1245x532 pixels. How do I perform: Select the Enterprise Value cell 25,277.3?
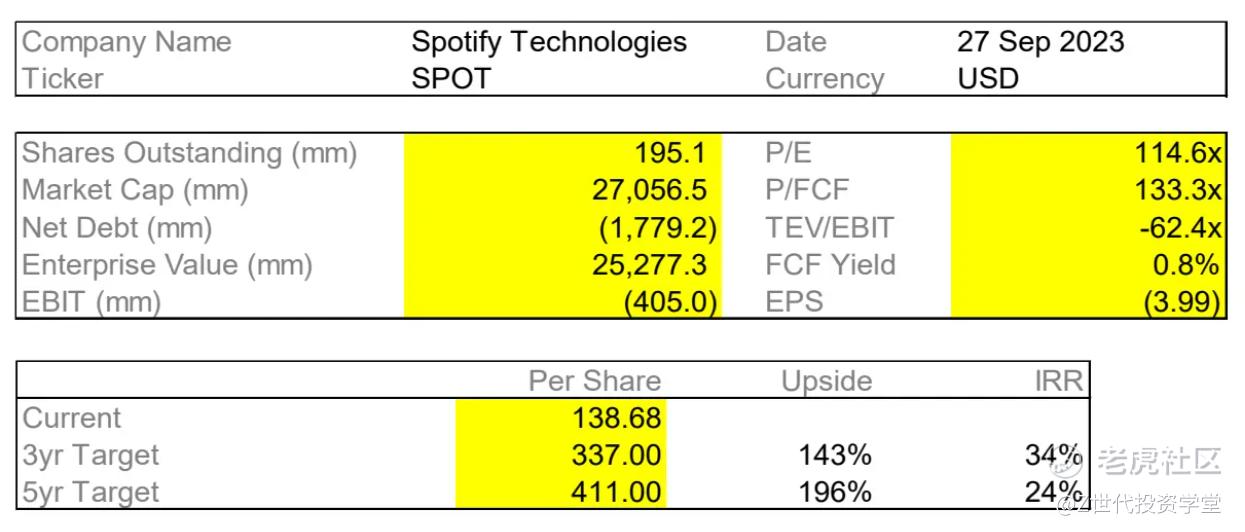pos(649,265)
